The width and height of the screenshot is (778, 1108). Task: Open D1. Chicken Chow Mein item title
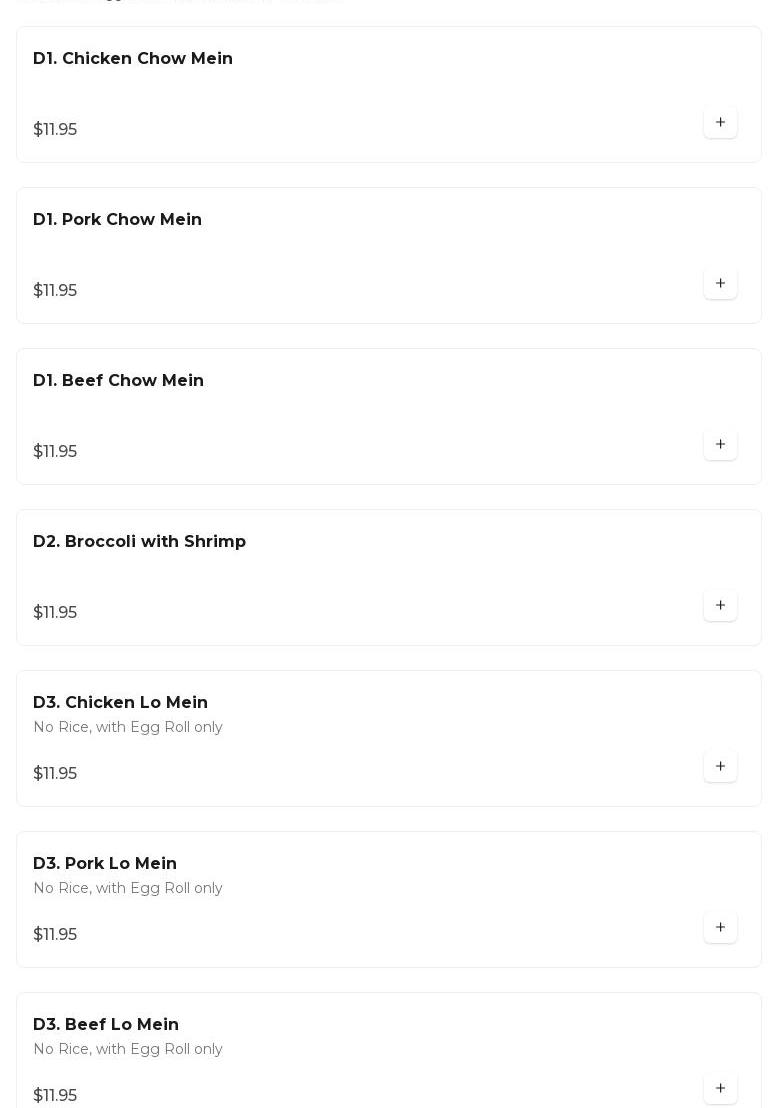click(x=133, y=59)
